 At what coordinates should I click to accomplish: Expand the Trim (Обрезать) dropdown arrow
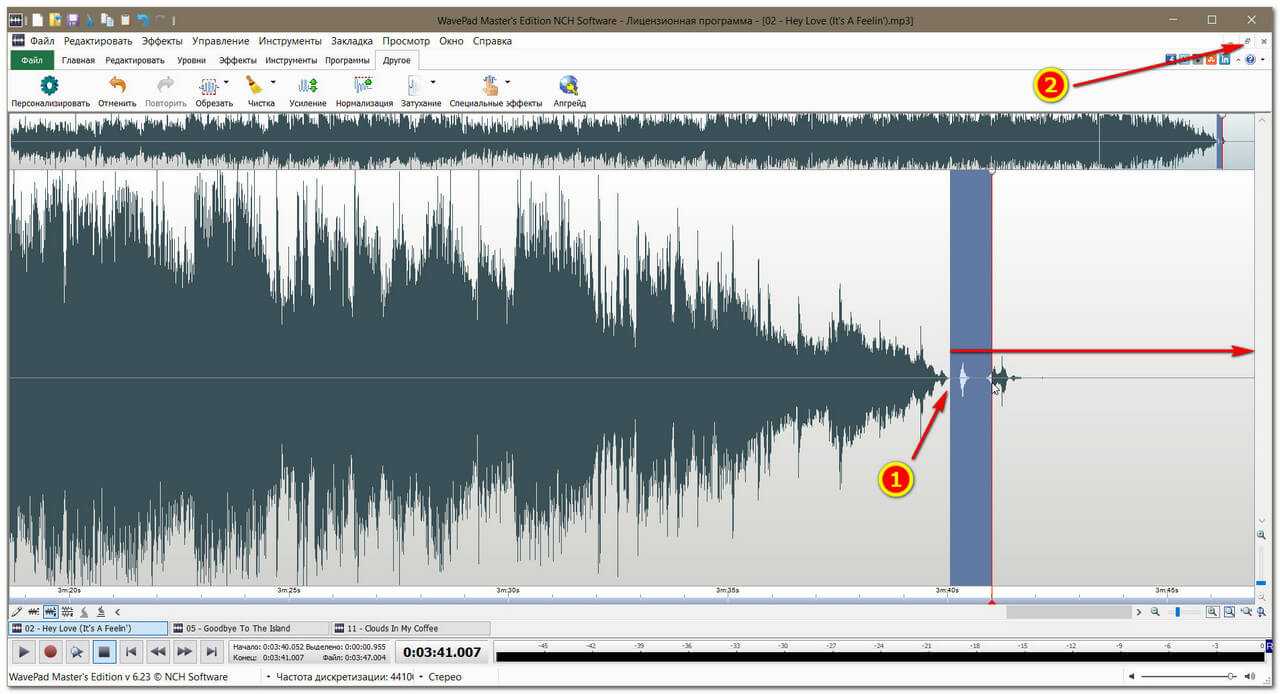(x=226, y=82)
